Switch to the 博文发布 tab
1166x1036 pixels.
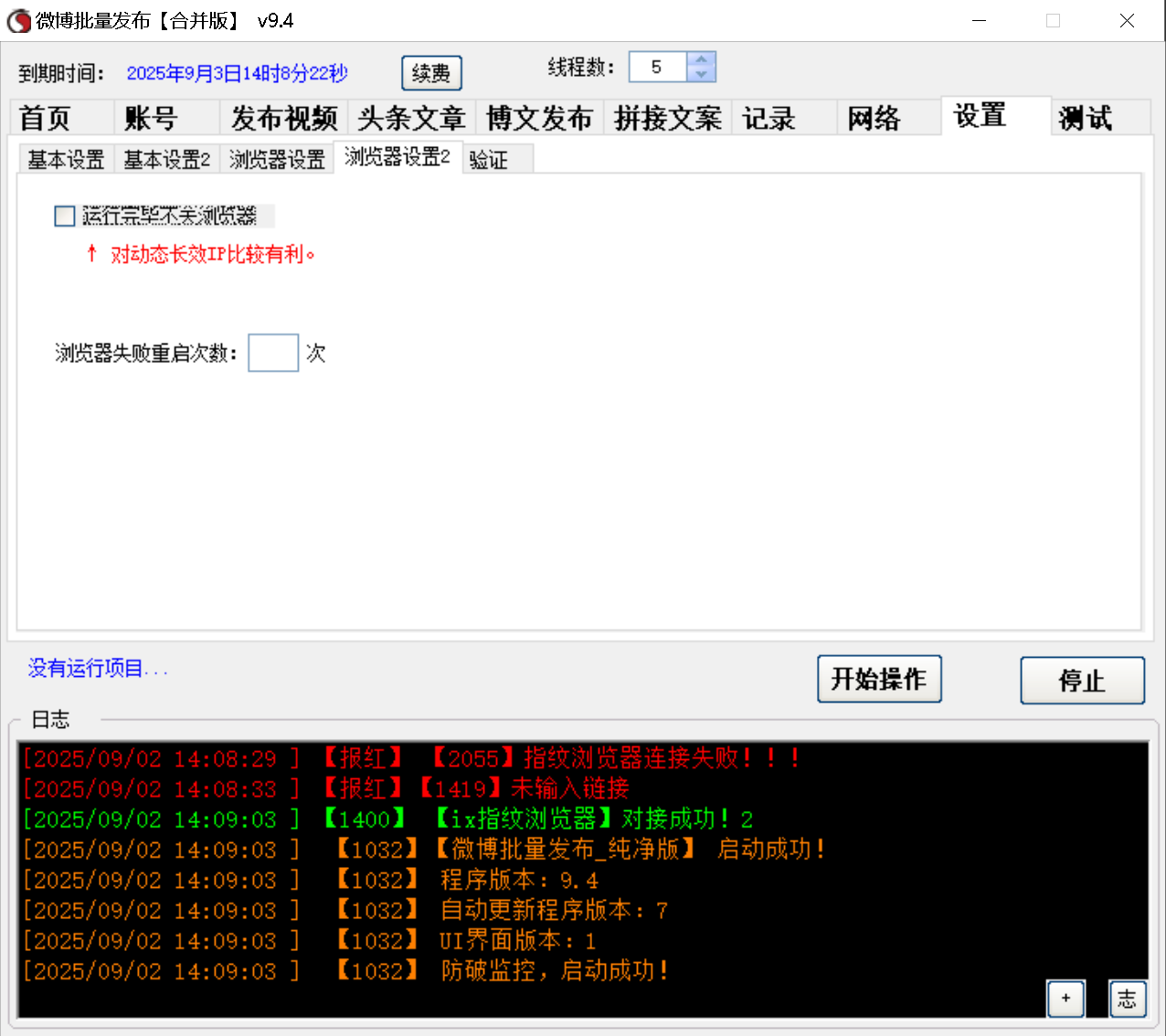(540, 117)
